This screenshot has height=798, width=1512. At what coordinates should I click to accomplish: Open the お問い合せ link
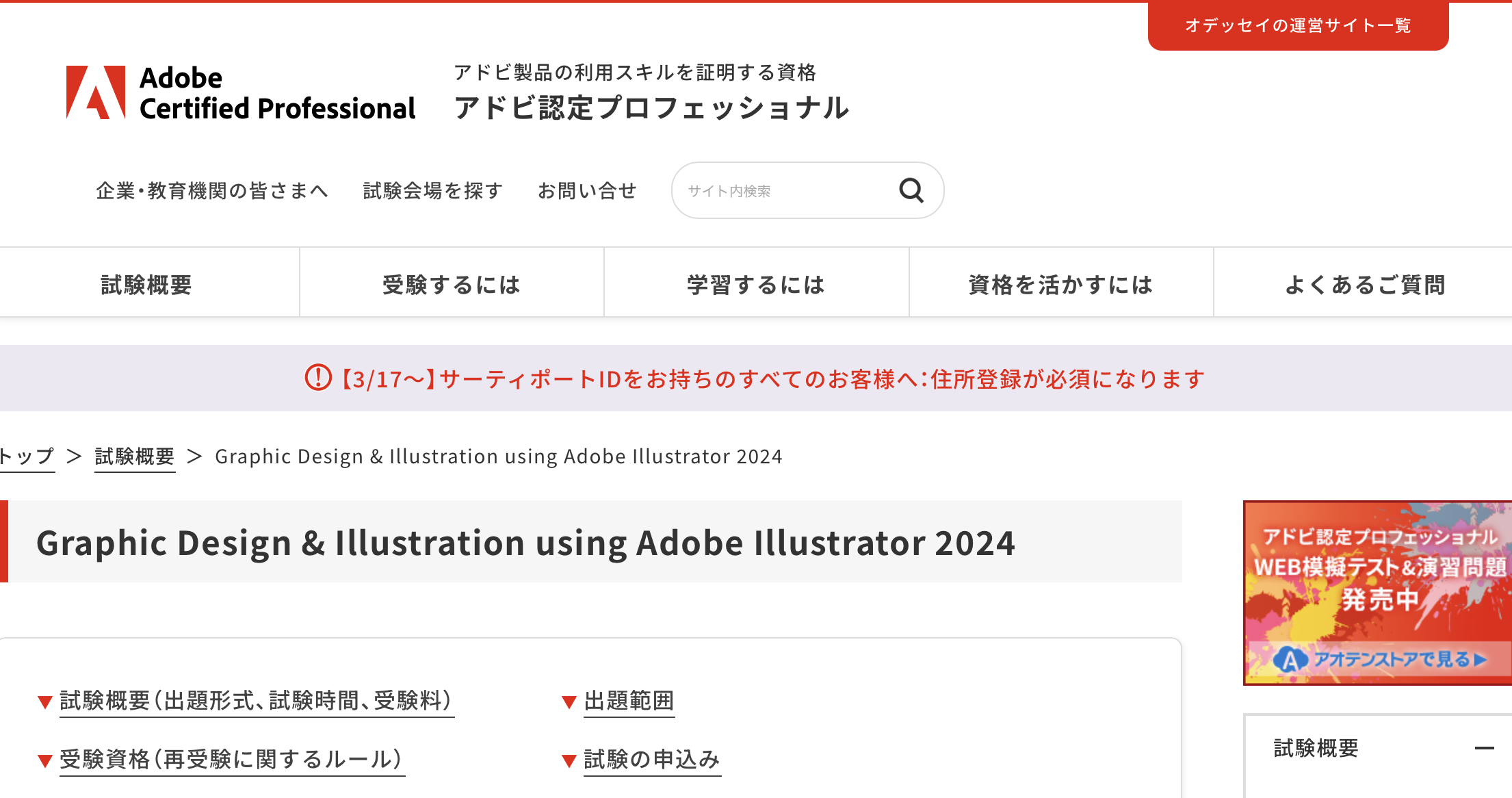[587, 191]
